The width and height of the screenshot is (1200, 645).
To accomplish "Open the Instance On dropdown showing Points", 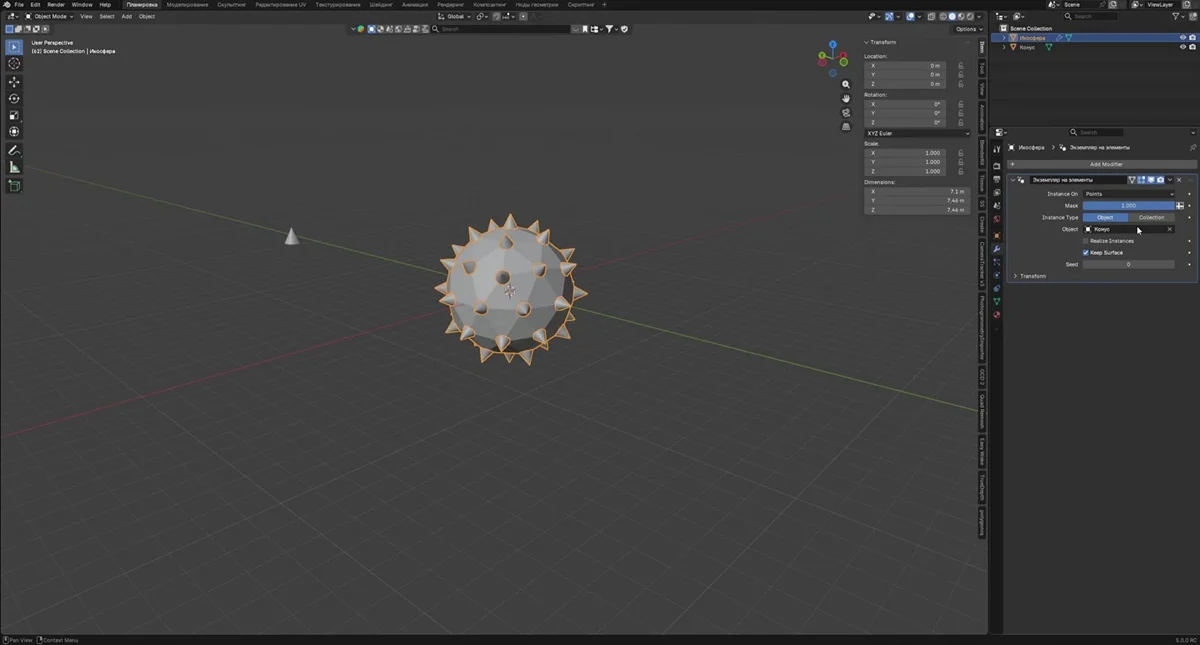I will 1128,194.
